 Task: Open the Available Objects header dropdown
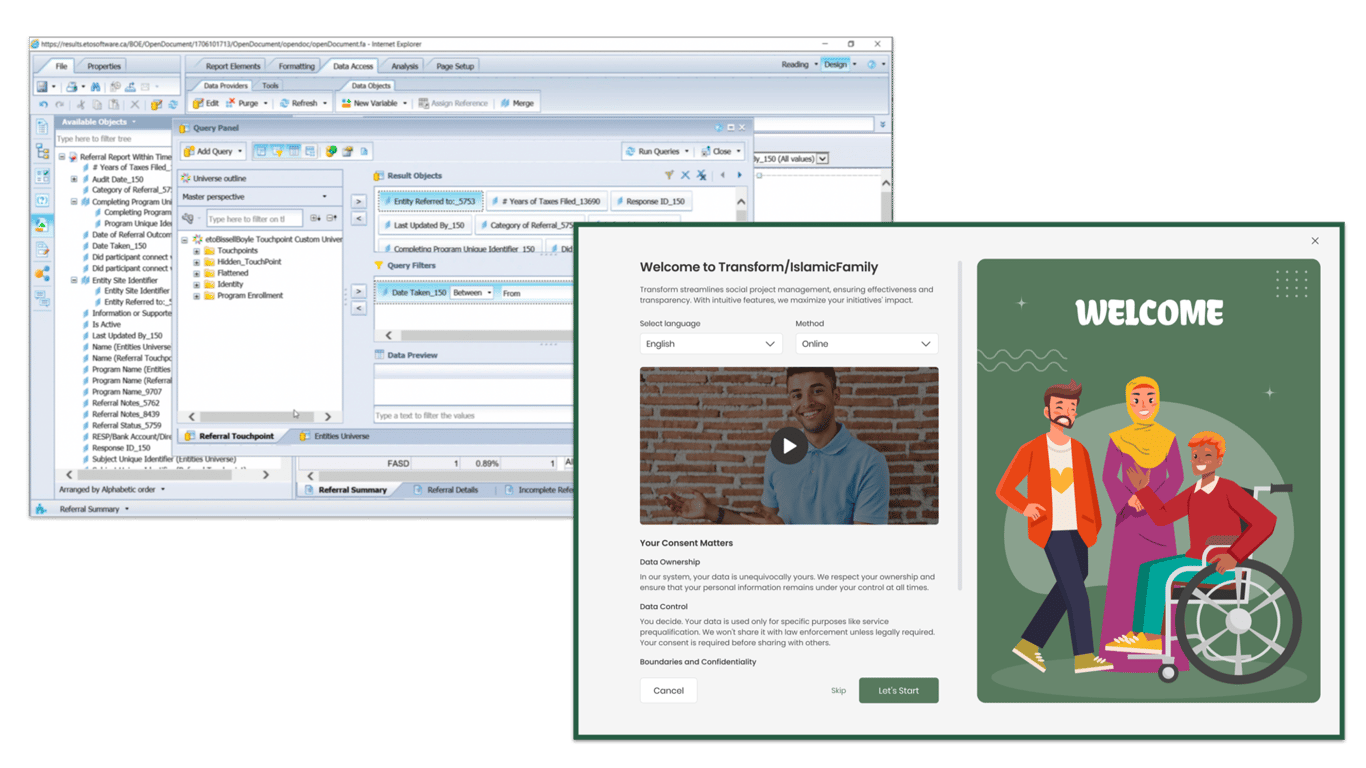click(134, 122)
